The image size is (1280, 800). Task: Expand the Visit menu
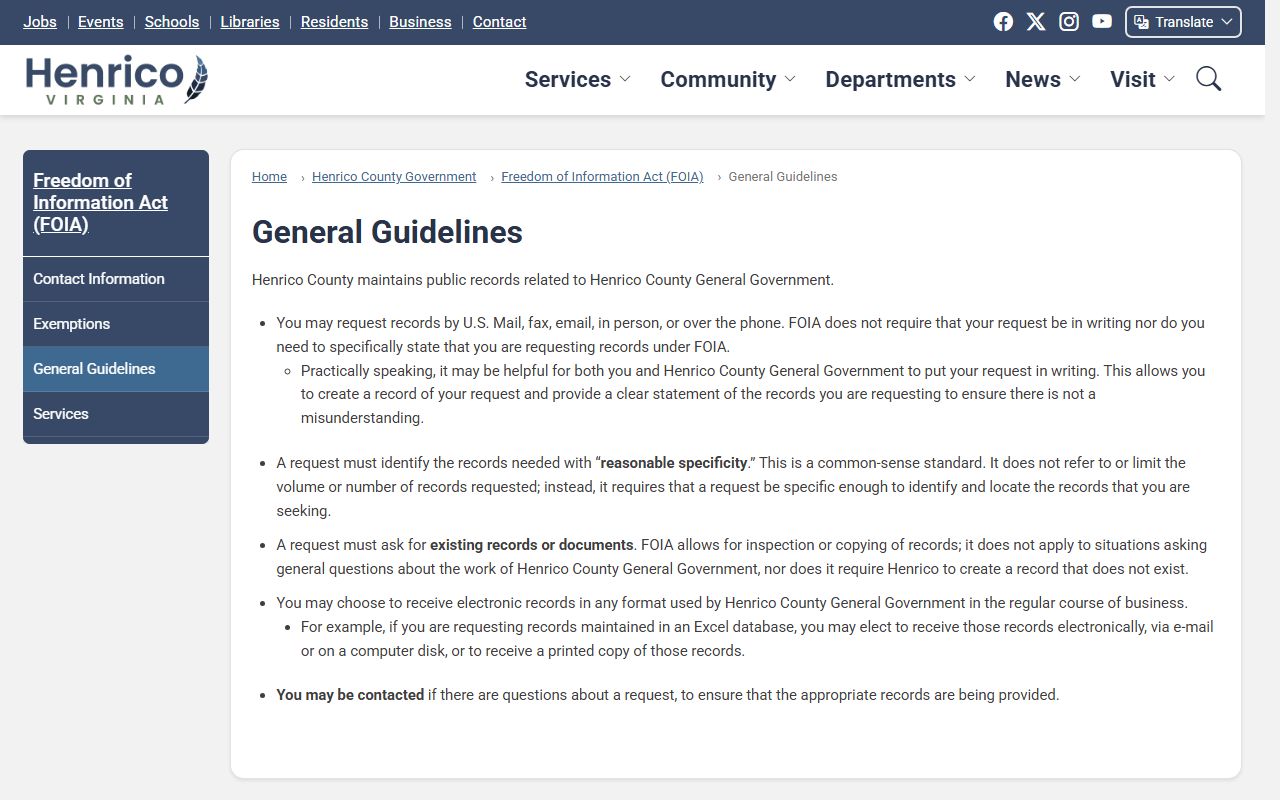coord(1142,79)
